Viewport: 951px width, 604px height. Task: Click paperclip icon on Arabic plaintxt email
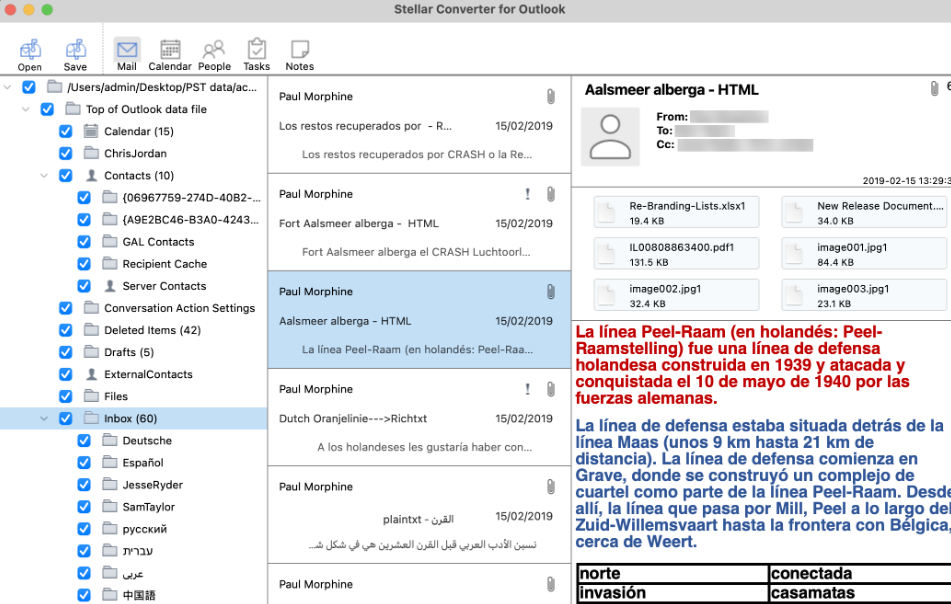point(550,487)
